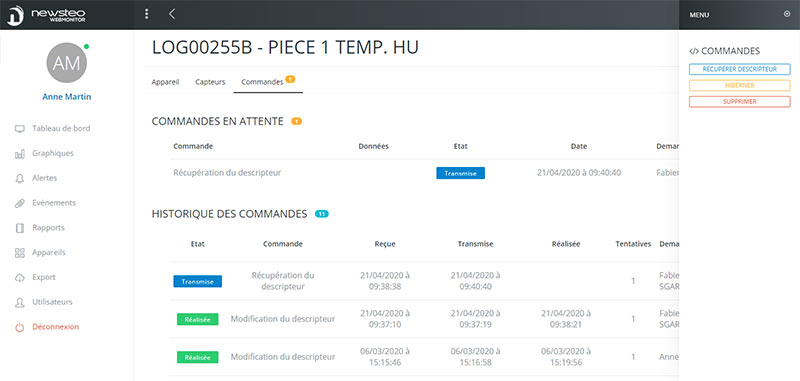Click the Tentatives column header
This screenshot has width=800, height=381.
click(x=633, y=244)
